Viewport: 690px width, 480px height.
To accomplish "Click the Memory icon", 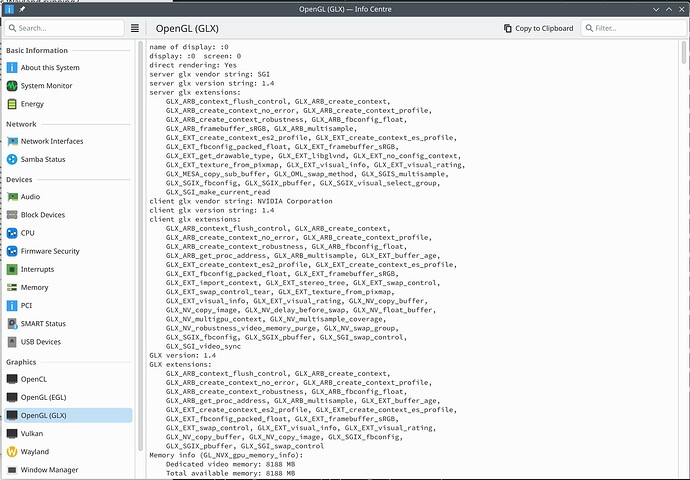I will click(12, 287).
